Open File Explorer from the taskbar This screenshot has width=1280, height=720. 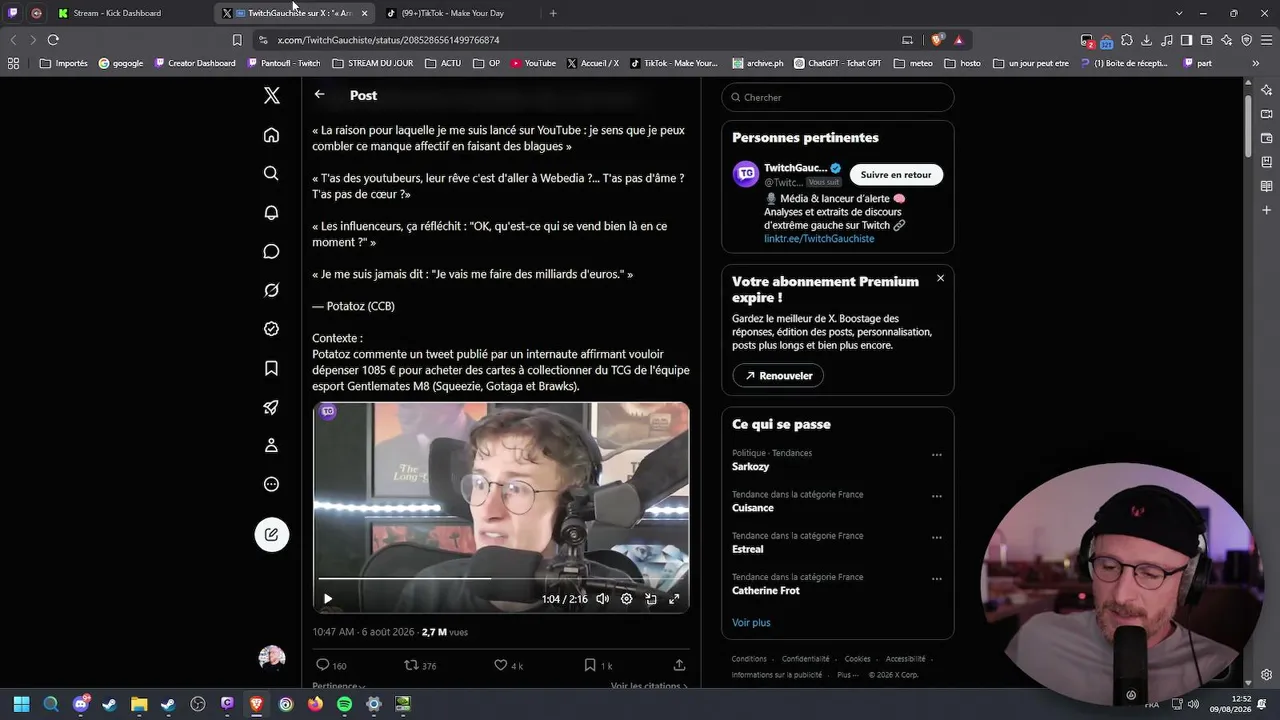[139, 704]
